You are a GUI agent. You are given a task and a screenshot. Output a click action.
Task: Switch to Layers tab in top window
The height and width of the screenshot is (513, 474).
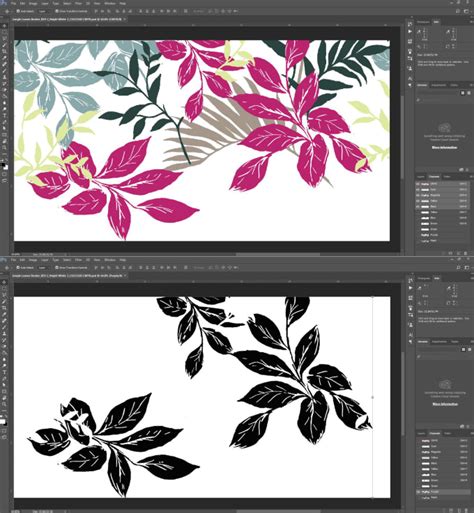[421, 177]
